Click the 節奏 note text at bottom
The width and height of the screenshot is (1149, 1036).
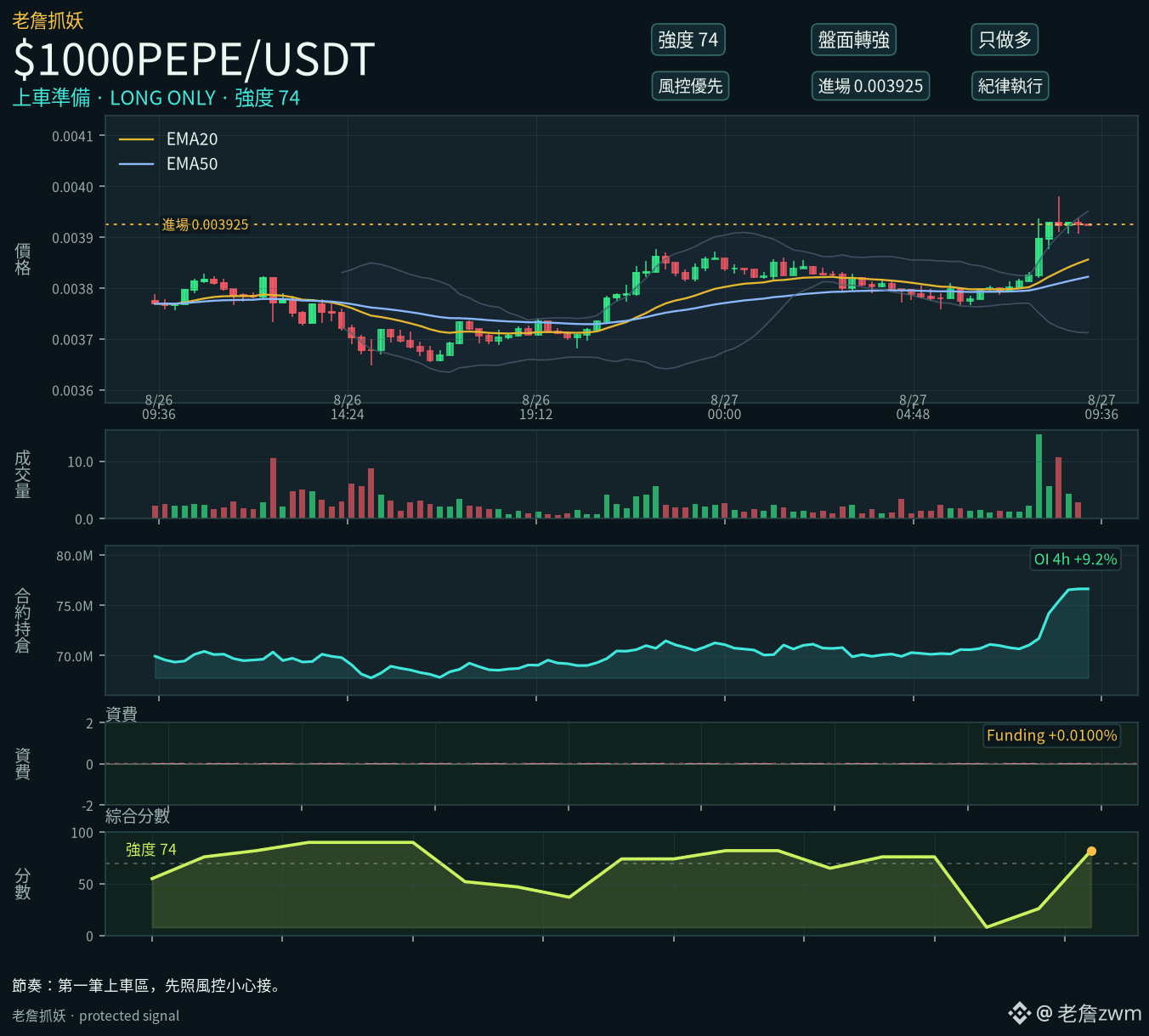point(147,986)
